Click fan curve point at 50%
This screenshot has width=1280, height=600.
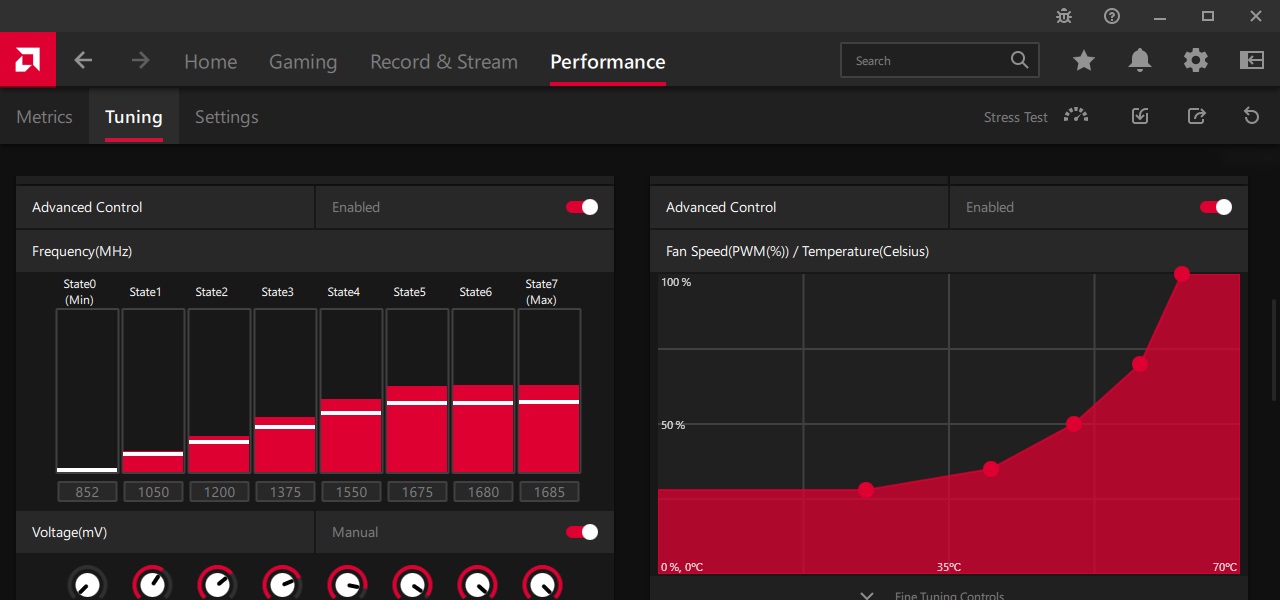point(1074,424)
